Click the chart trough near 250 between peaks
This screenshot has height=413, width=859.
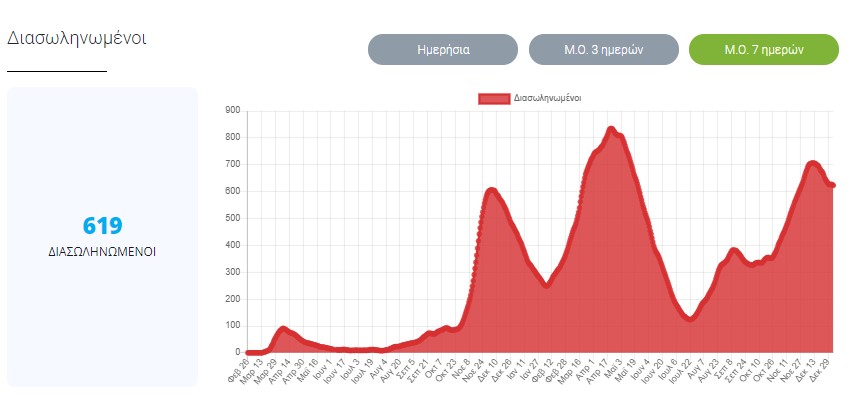point(546,285)
